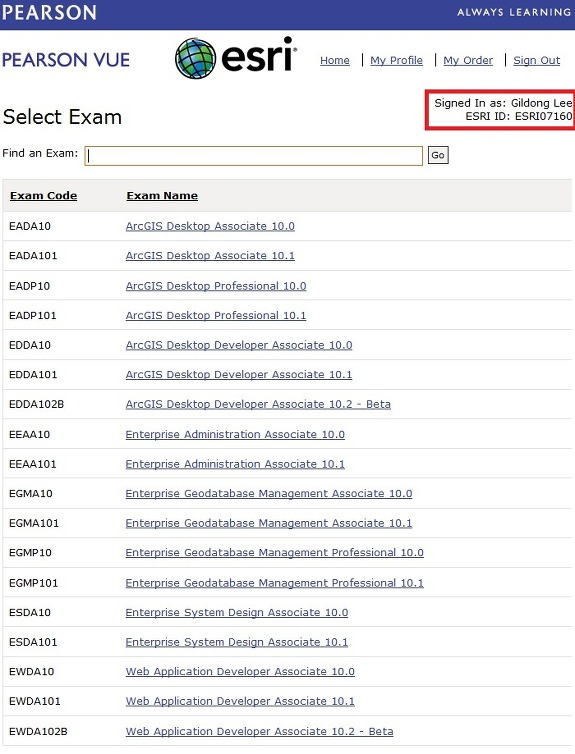Click exam code EADP101 text
575x754 pixels.
pyautogui.click(x=33, y=315)
